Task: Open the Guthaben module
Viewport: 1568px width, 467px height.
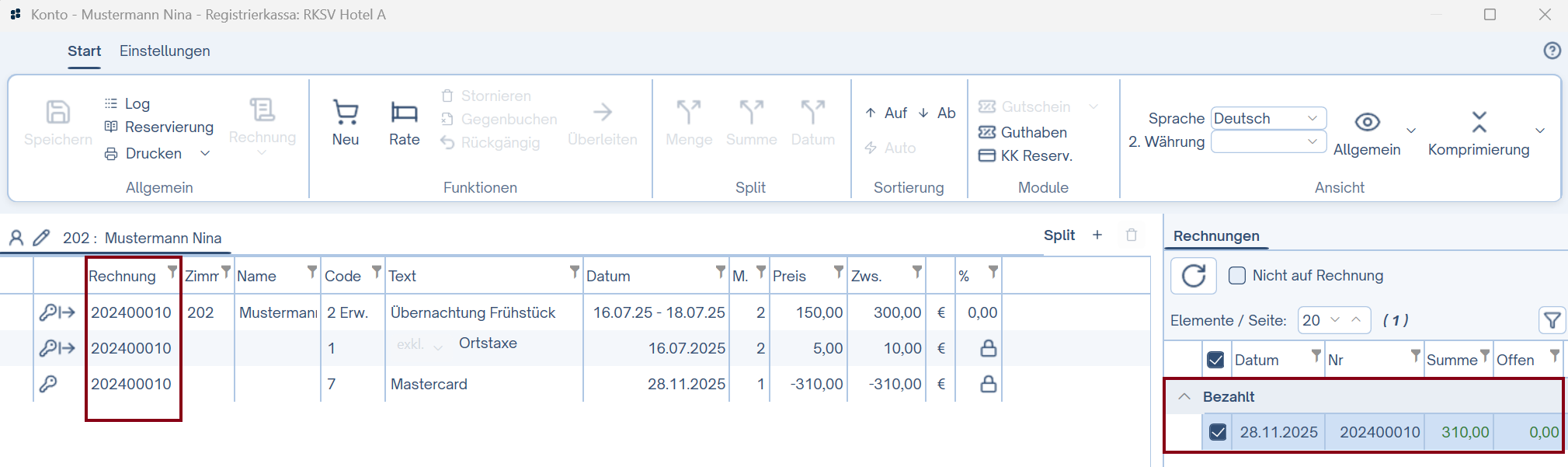Action: point(1023,132)
